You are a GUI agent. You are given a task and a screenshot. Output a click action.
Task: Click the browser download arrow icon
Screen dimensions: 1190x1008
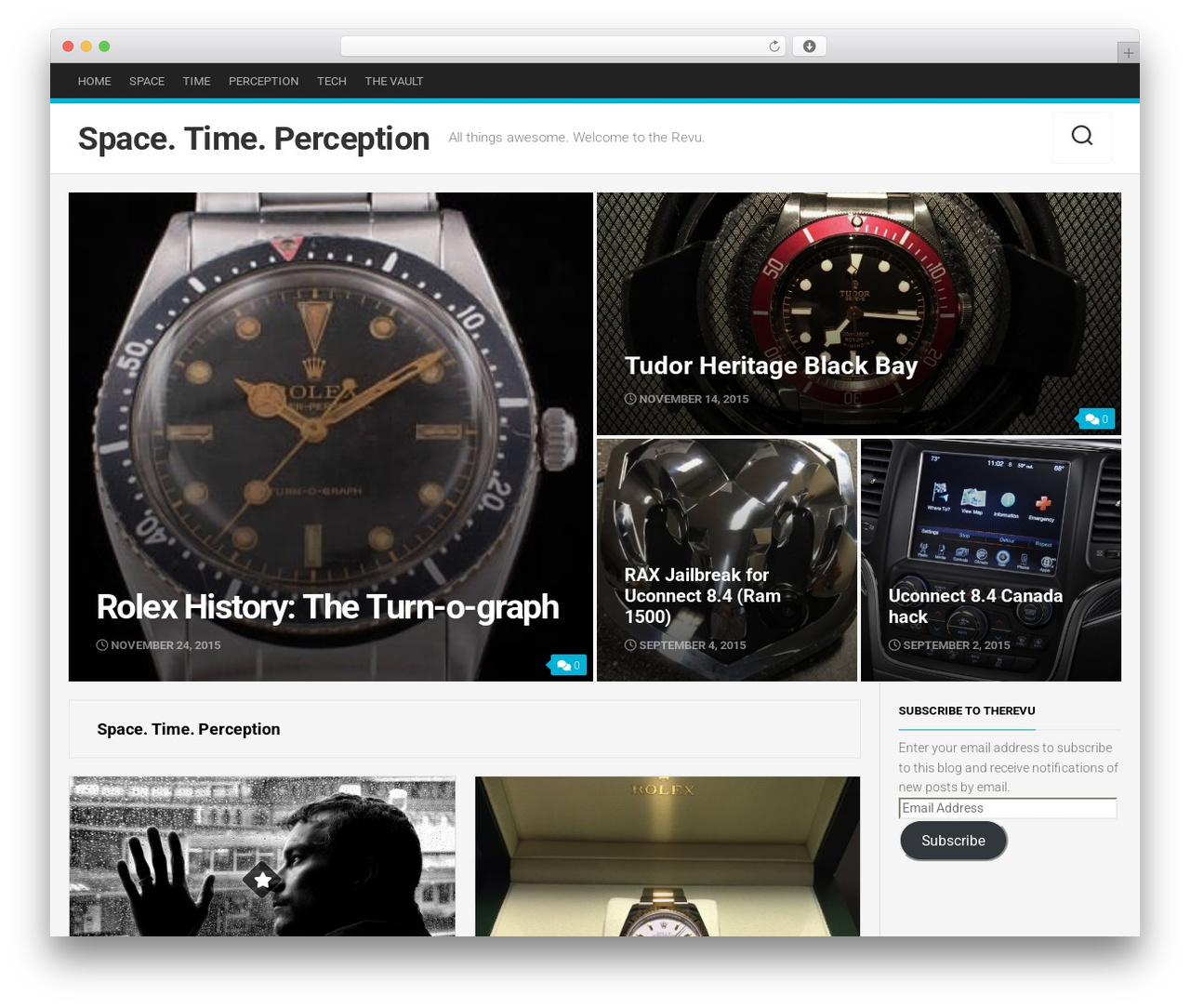pos(809,46)
